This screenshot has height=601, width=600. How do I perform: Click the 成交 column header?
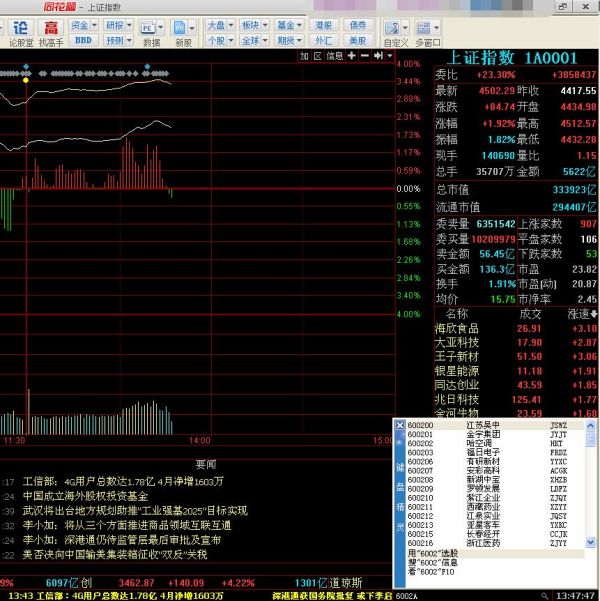click(530, 314)
